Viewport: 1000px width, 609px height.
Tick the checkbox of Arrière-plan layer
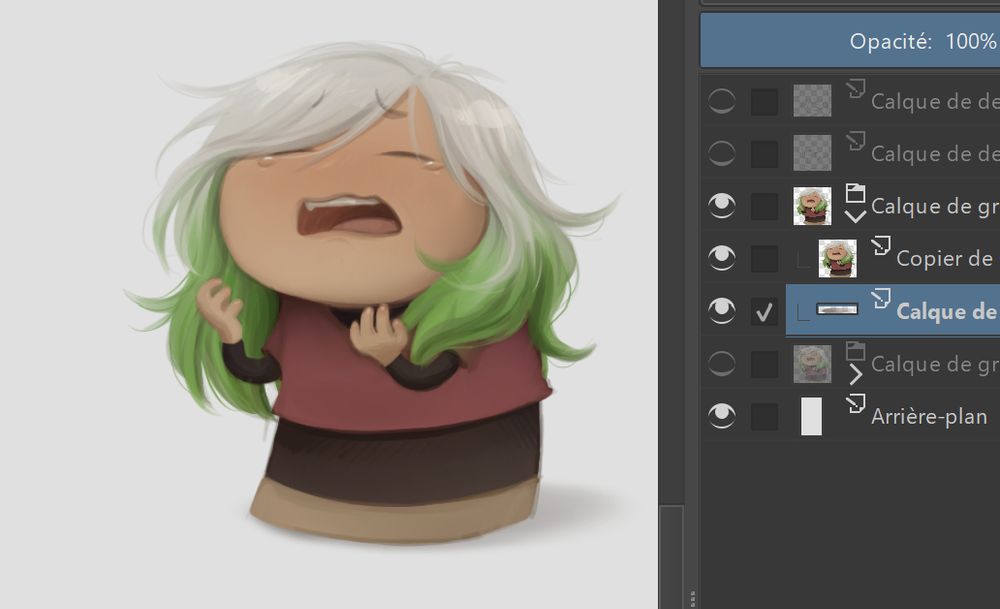click(764, 417)
